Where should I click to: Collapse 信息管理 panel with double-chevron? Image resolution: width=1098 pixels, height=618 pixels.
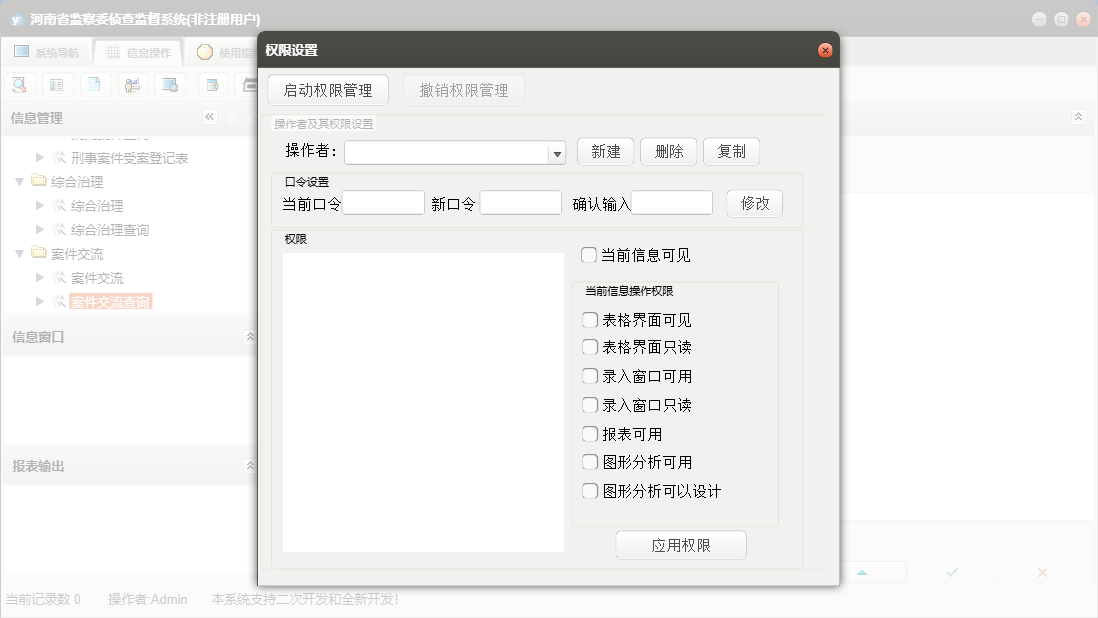(209, 117)
